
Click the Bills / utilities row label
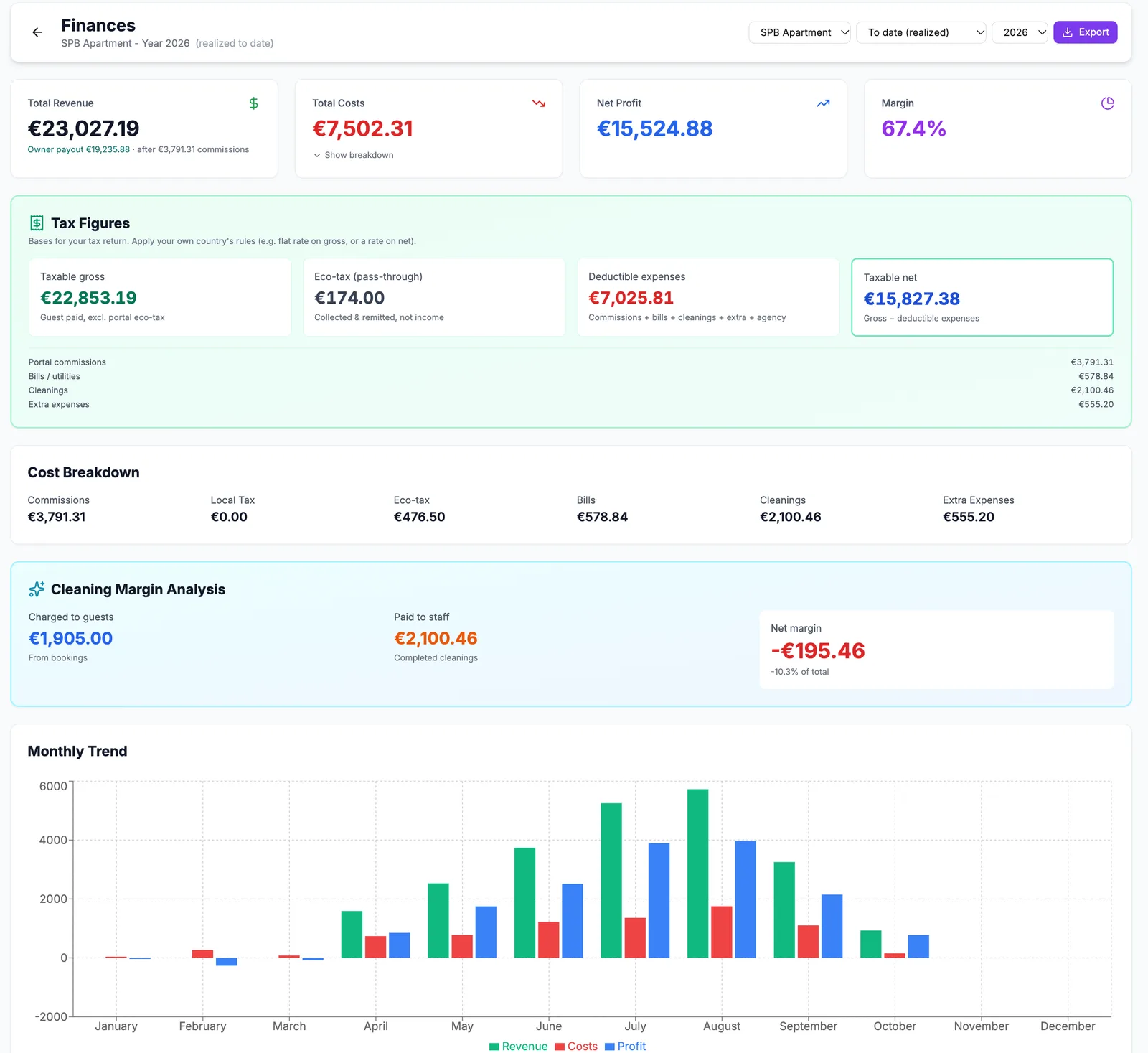[55, 376]
